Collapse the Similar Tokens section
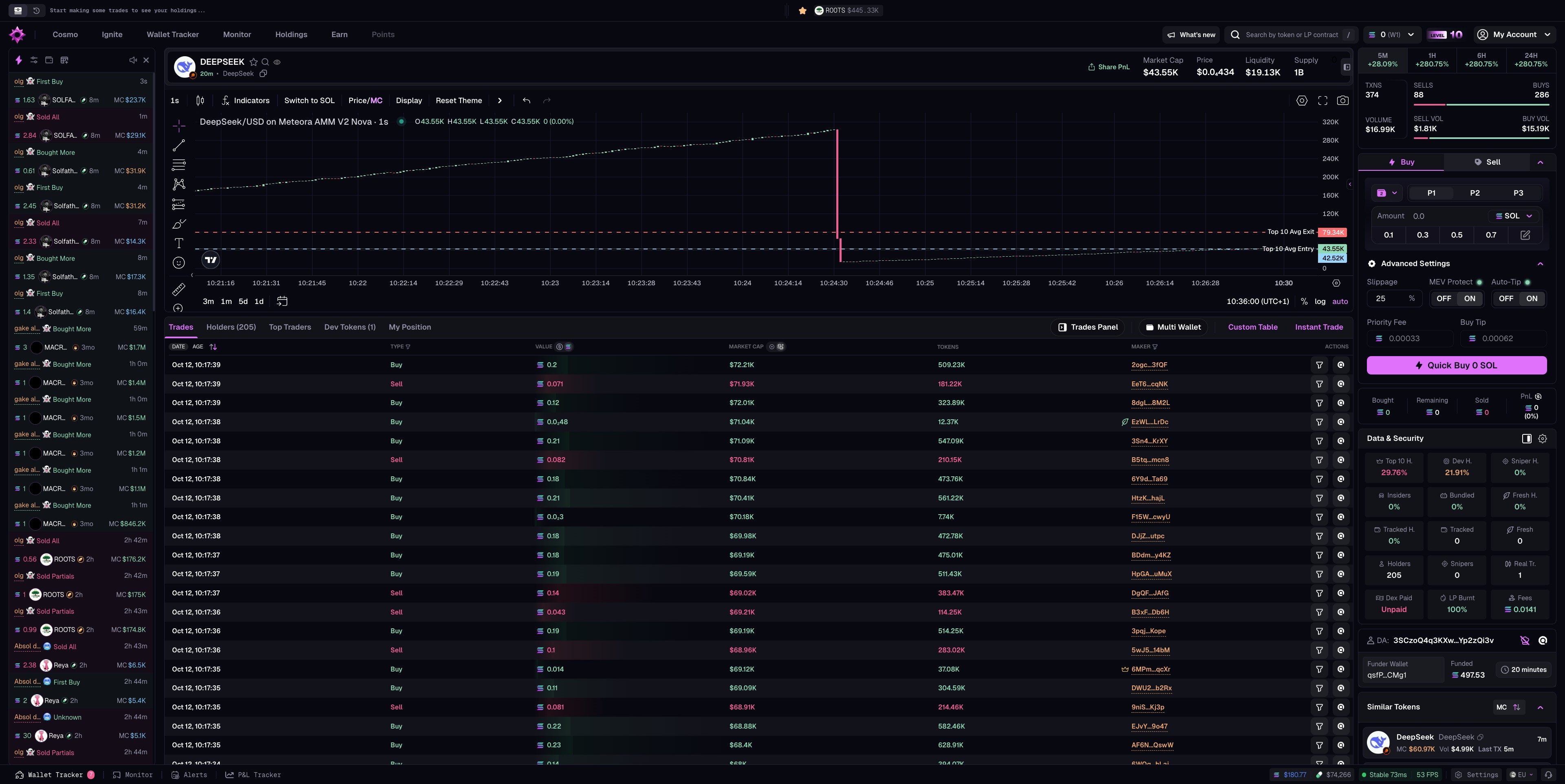The width and height of the screenshot is (1565, 784). pyautogui.click(x=1540, y=707)
